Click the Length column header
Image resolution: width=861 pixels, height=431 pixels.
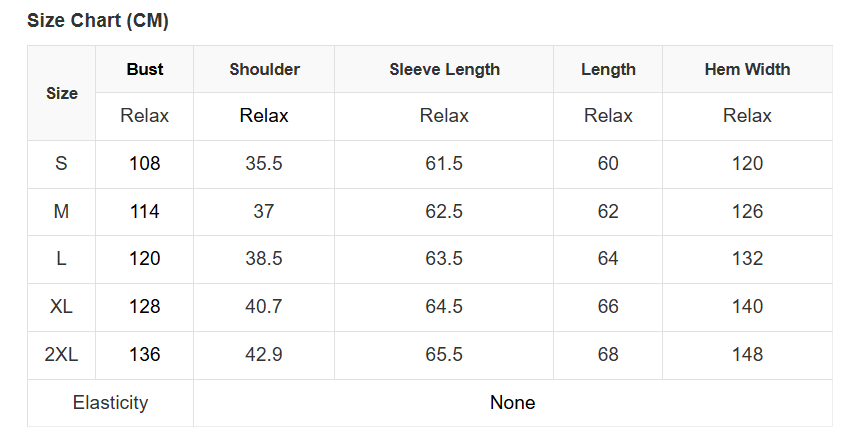click(x=608, y=69)
